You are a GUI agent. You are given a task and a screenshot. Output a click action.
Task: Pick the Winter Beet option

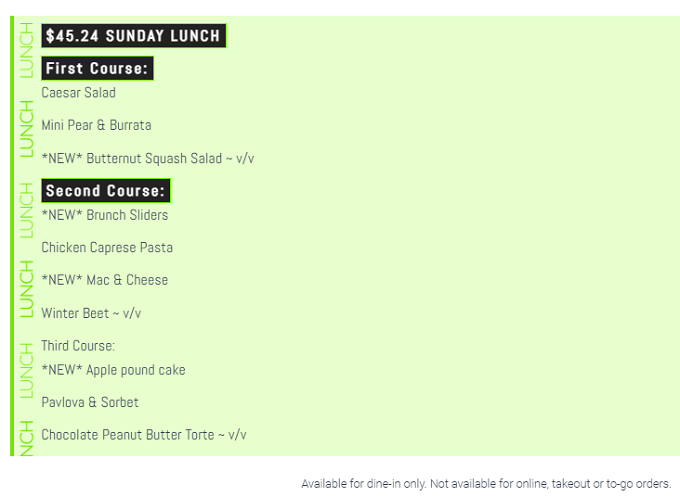click(91, 313)
